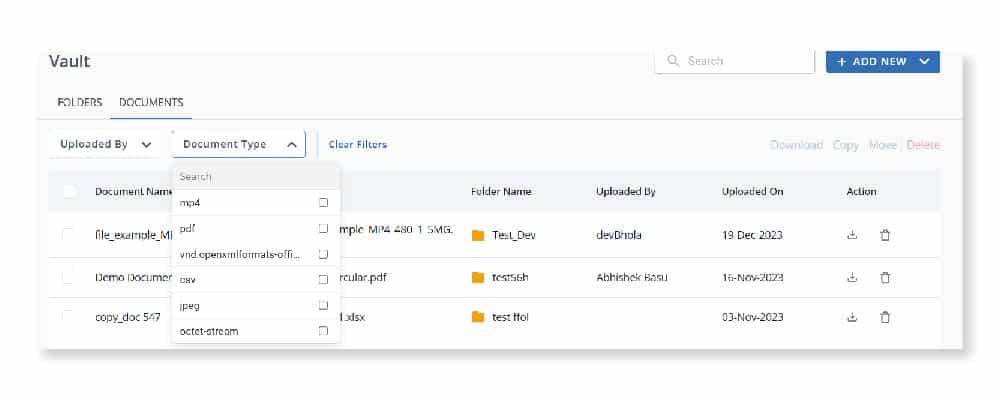Open the Test_Dev folder icon
The height and width of the screenshot is (400, 1000).
478,235
